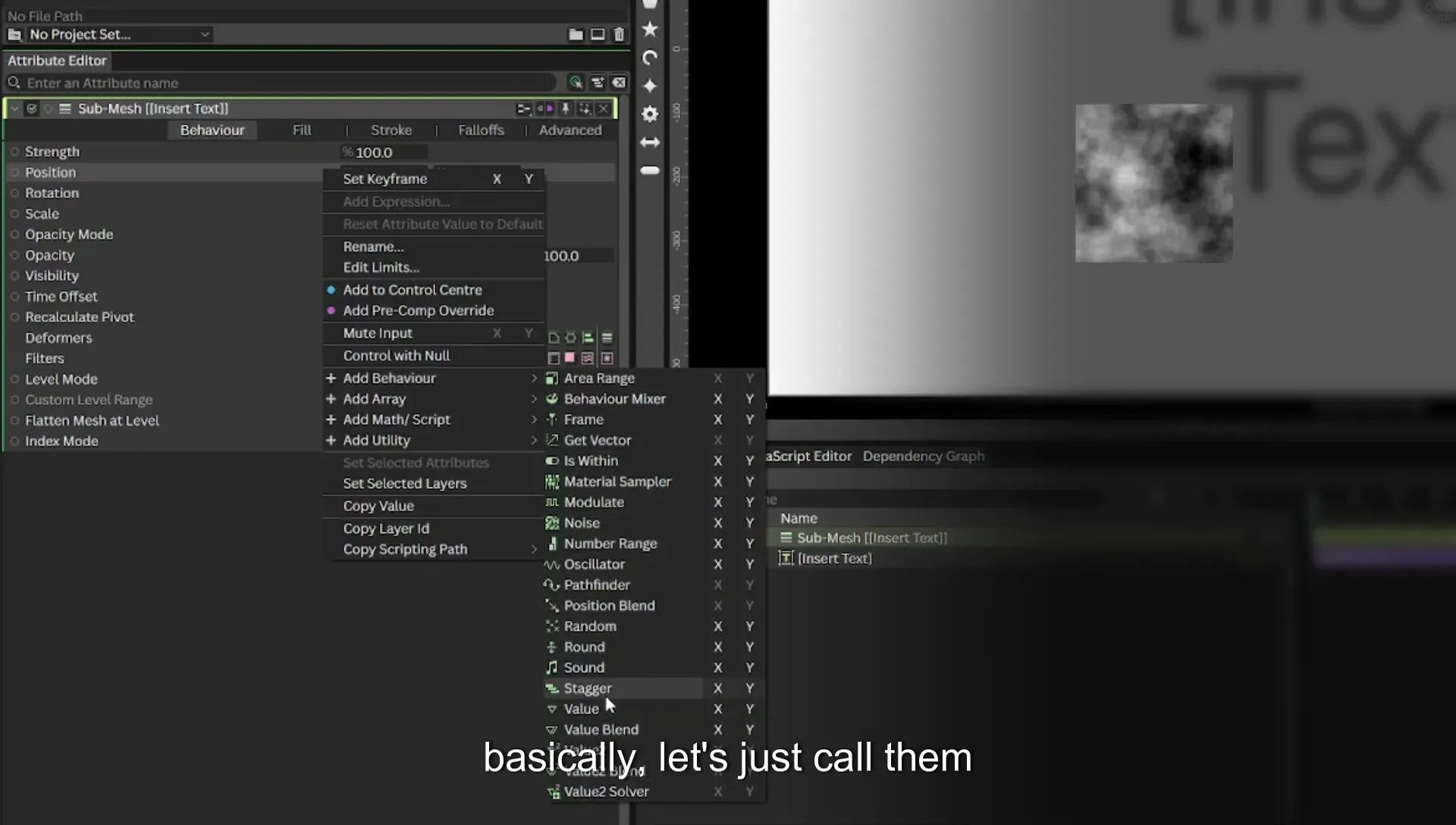Click the pin icon in Sub-Mesh header
The image size is (1456, 825).
[565, 109]
